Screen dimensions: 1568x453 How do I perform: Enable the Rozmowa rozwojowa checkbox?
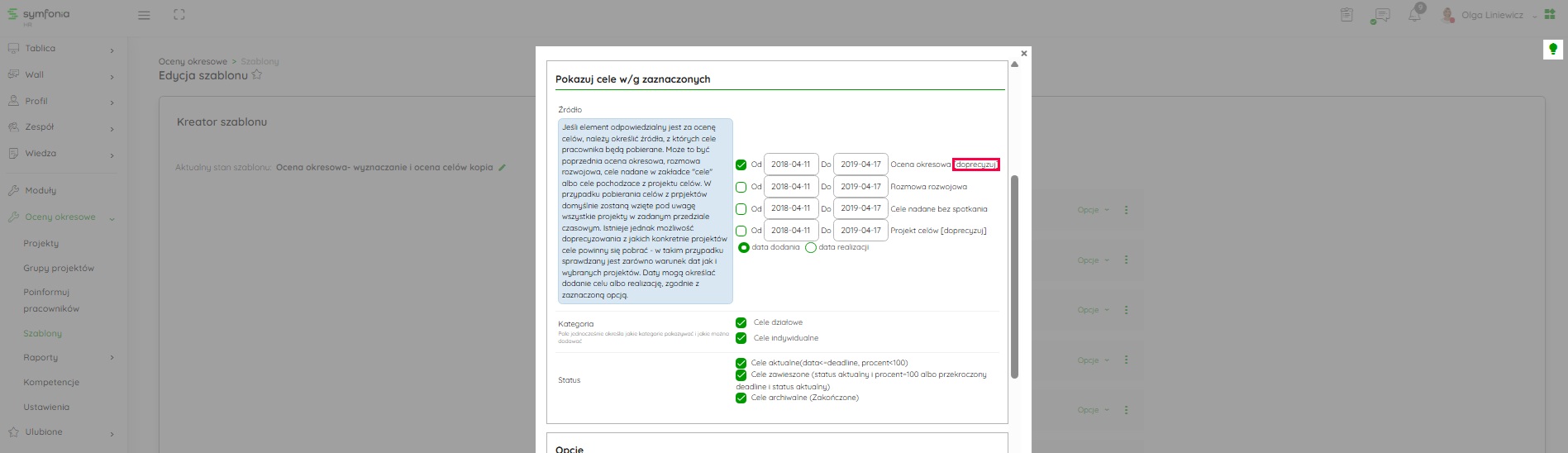[x=741, y=187]
